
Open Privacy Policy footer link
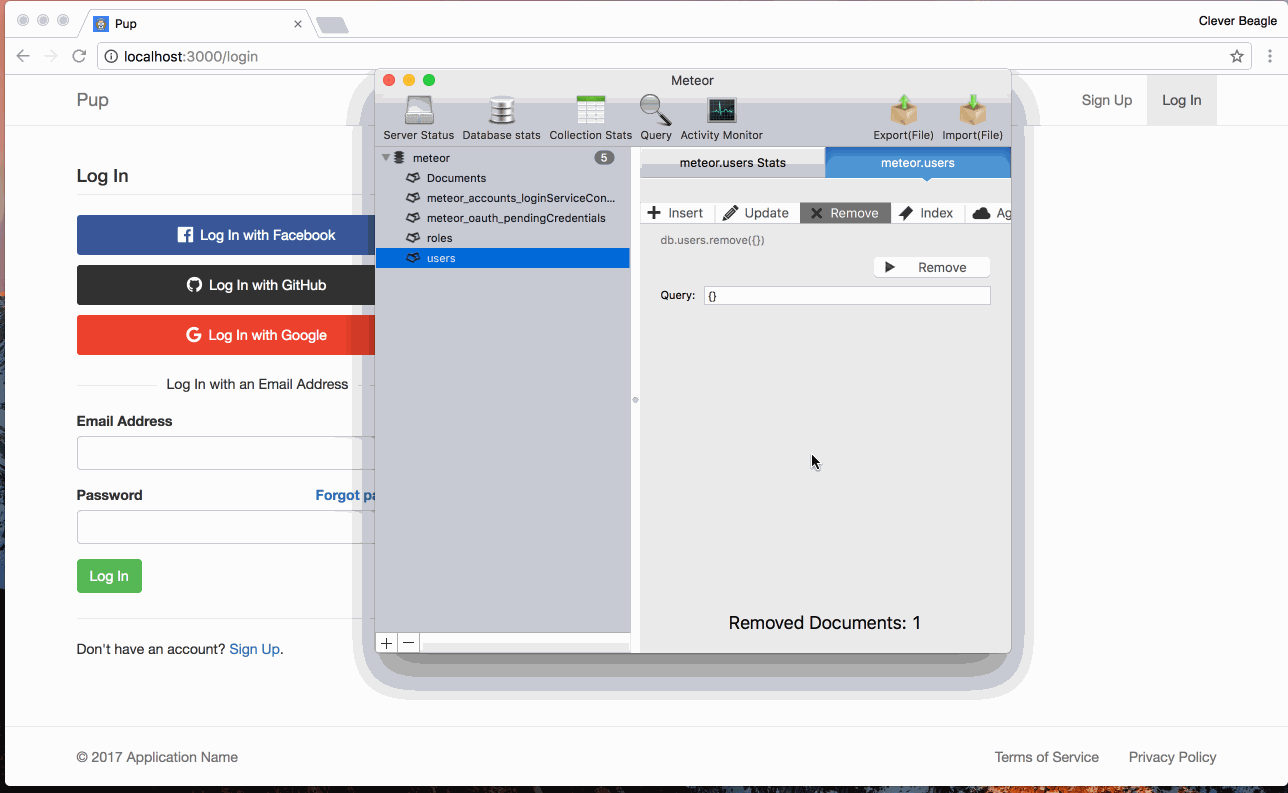click(1172, 757)
